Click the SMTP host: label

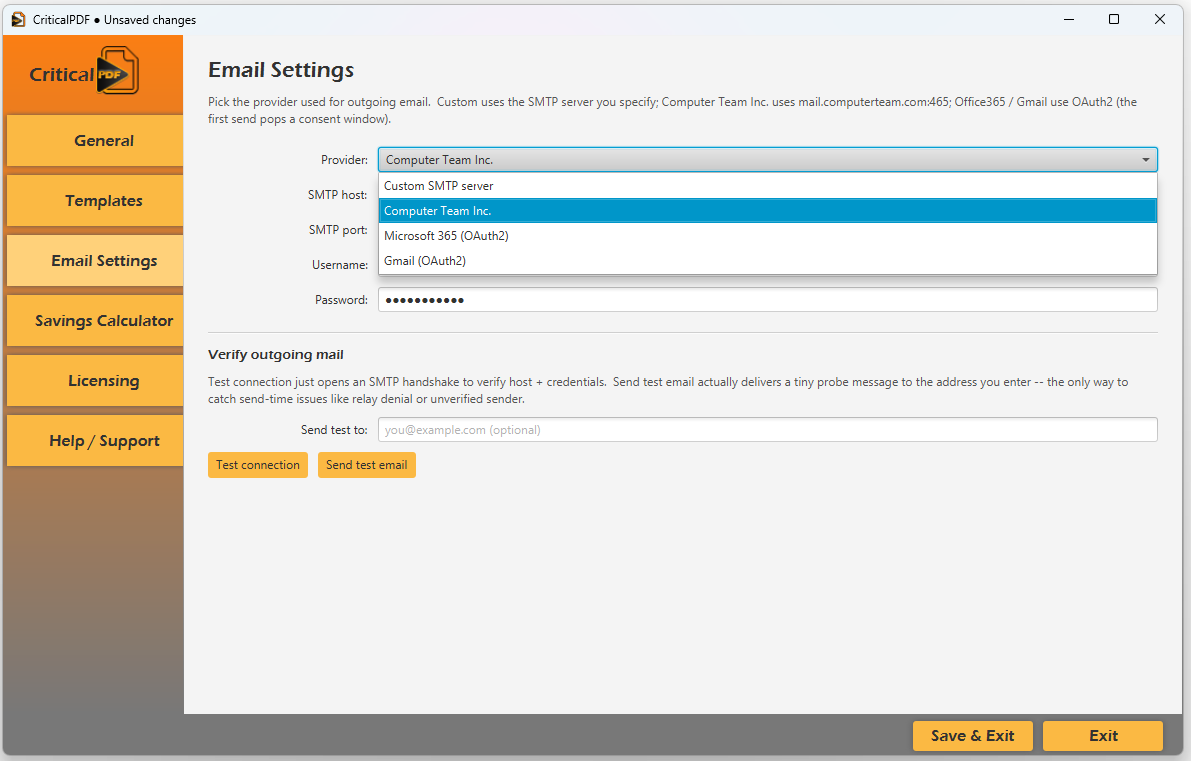coord(337,195)
